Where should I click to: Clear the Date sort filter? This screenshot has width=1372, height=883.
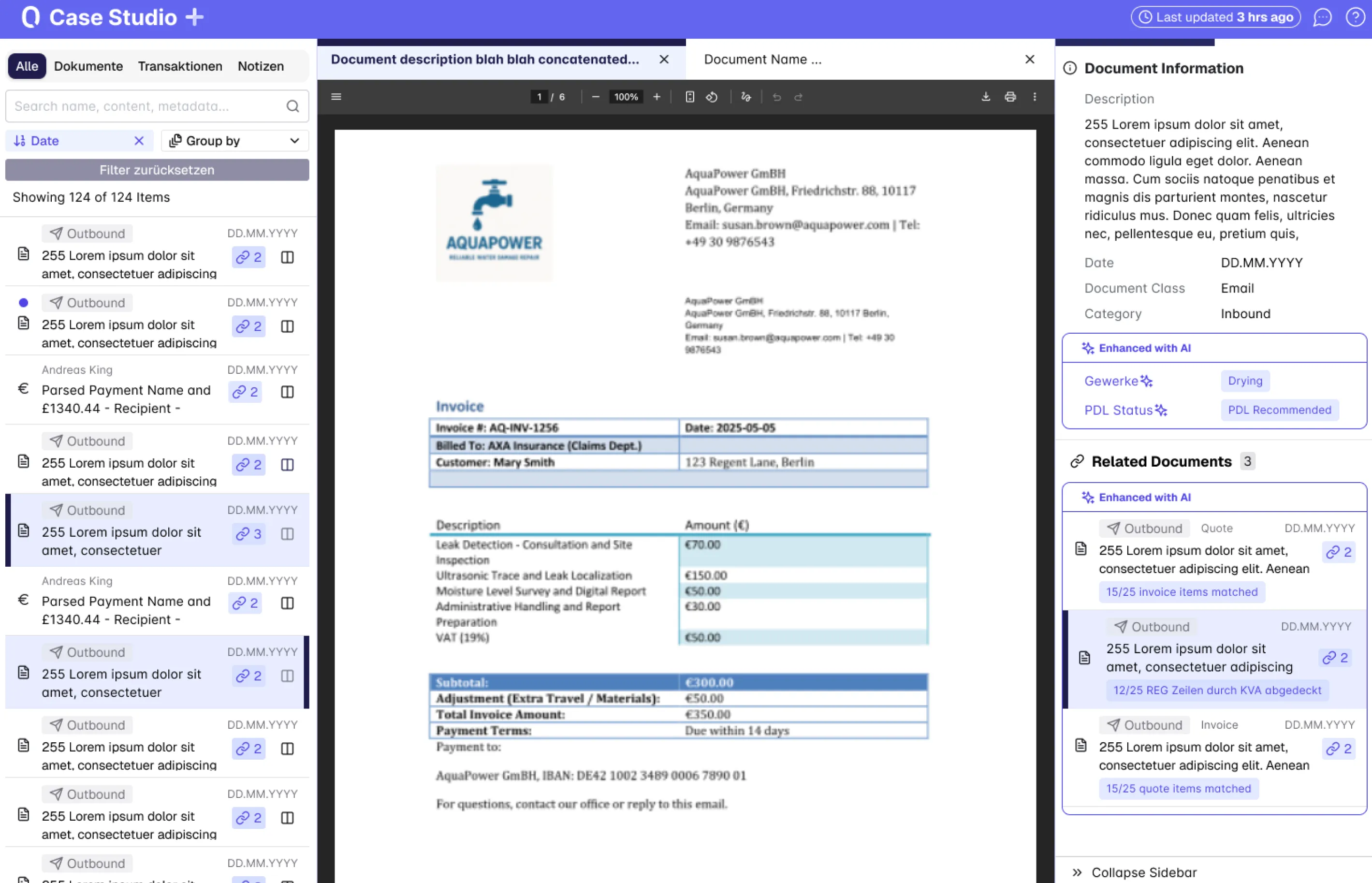tap(139, 140)
